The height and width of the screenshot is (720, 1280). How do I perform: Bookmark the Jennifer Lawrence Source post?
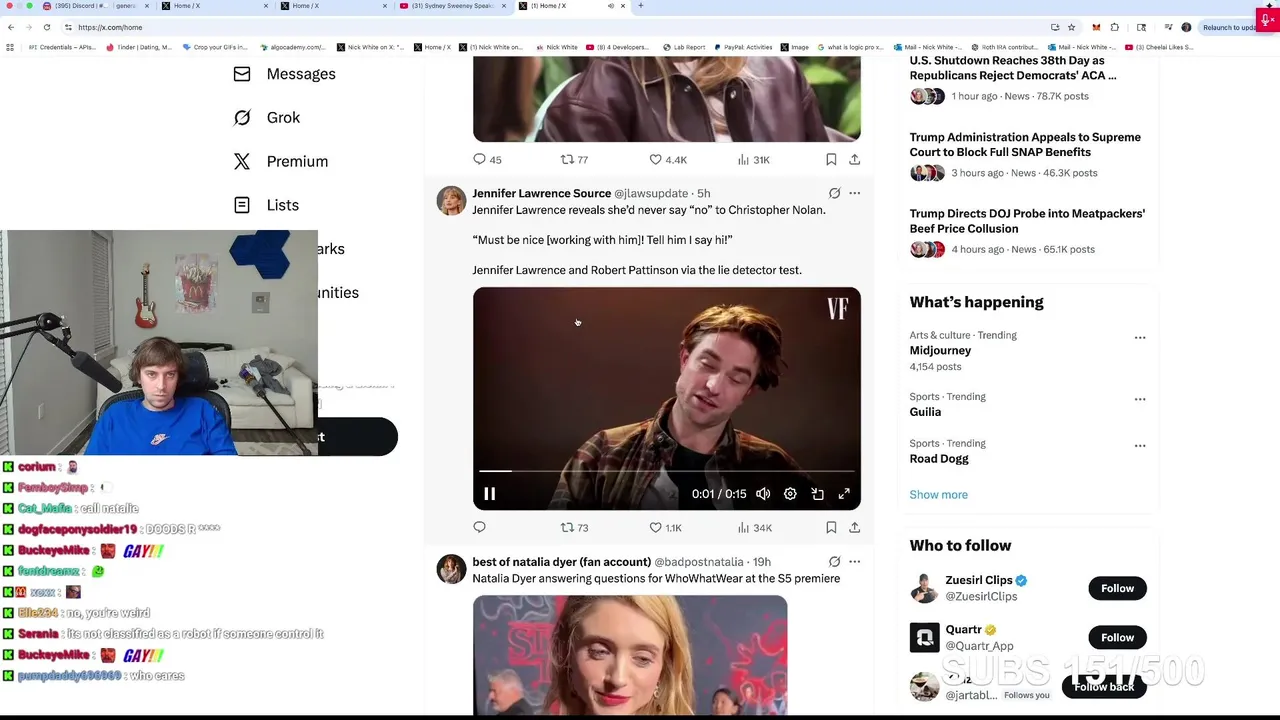(x=831, y=527)
